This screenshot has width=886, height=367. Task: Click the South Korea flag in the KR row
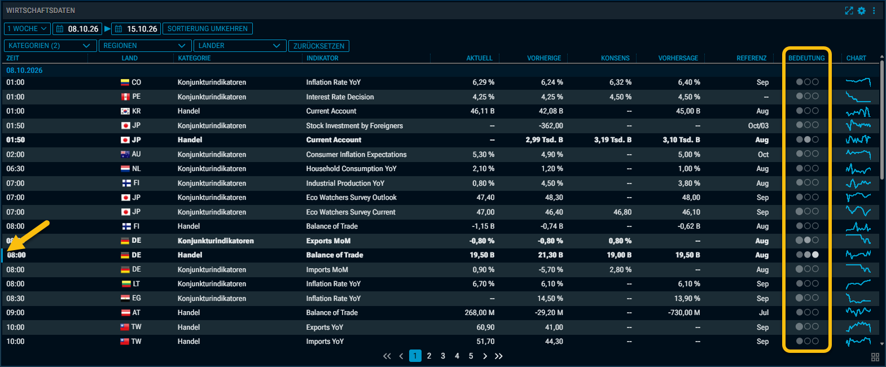click(125, 111)
